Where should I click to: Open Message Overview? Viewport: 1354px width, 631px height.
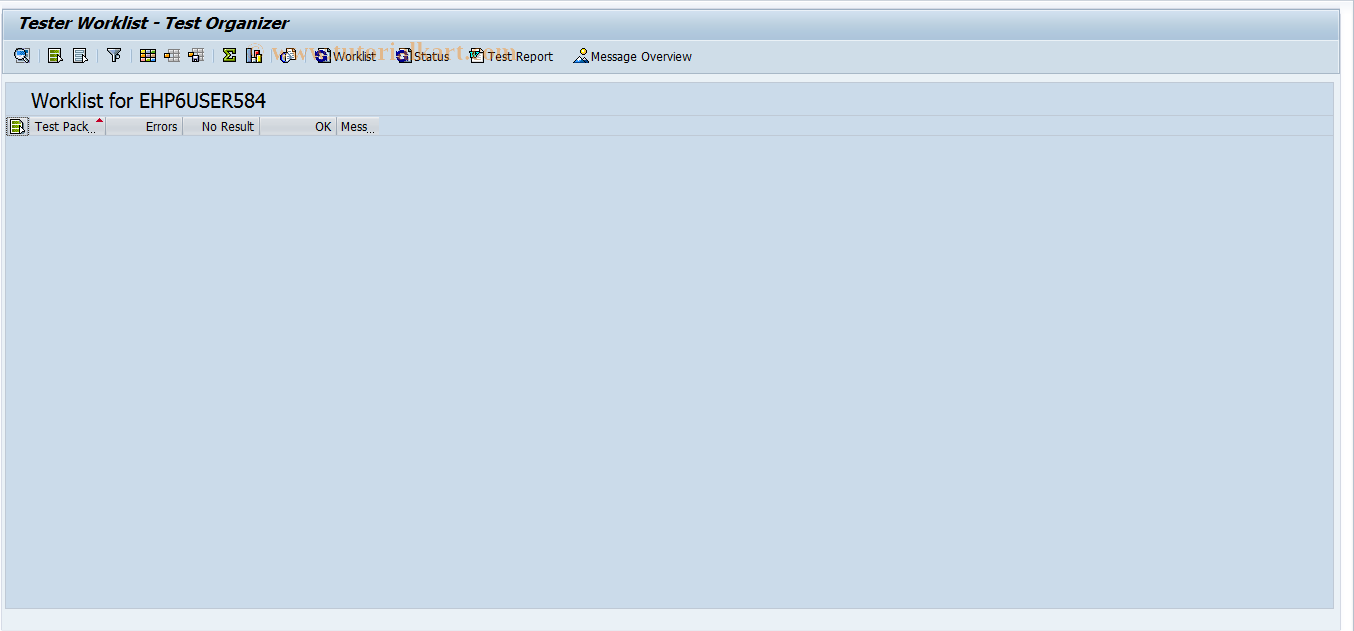point(632,56)
